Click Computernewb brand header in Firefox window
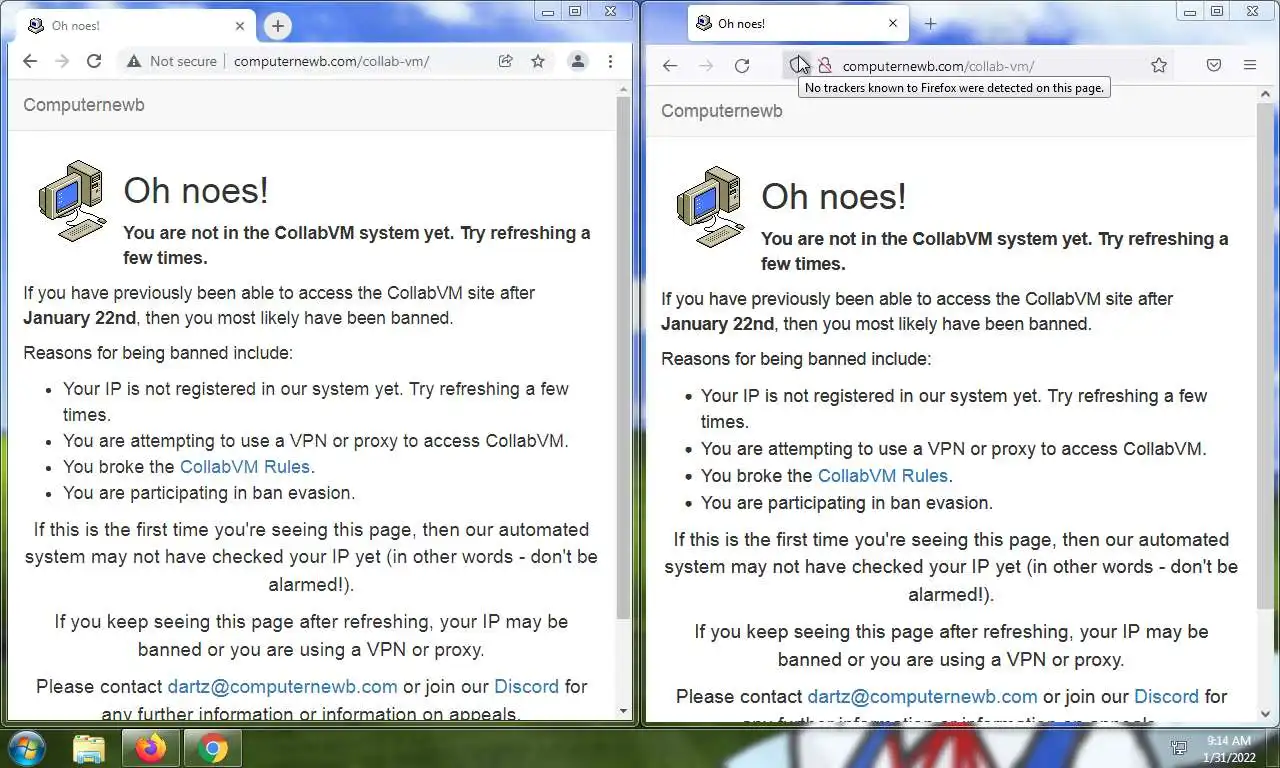The width and height of the screenshot is (1280, 768). pyautogui.click(x=722, y=111)
